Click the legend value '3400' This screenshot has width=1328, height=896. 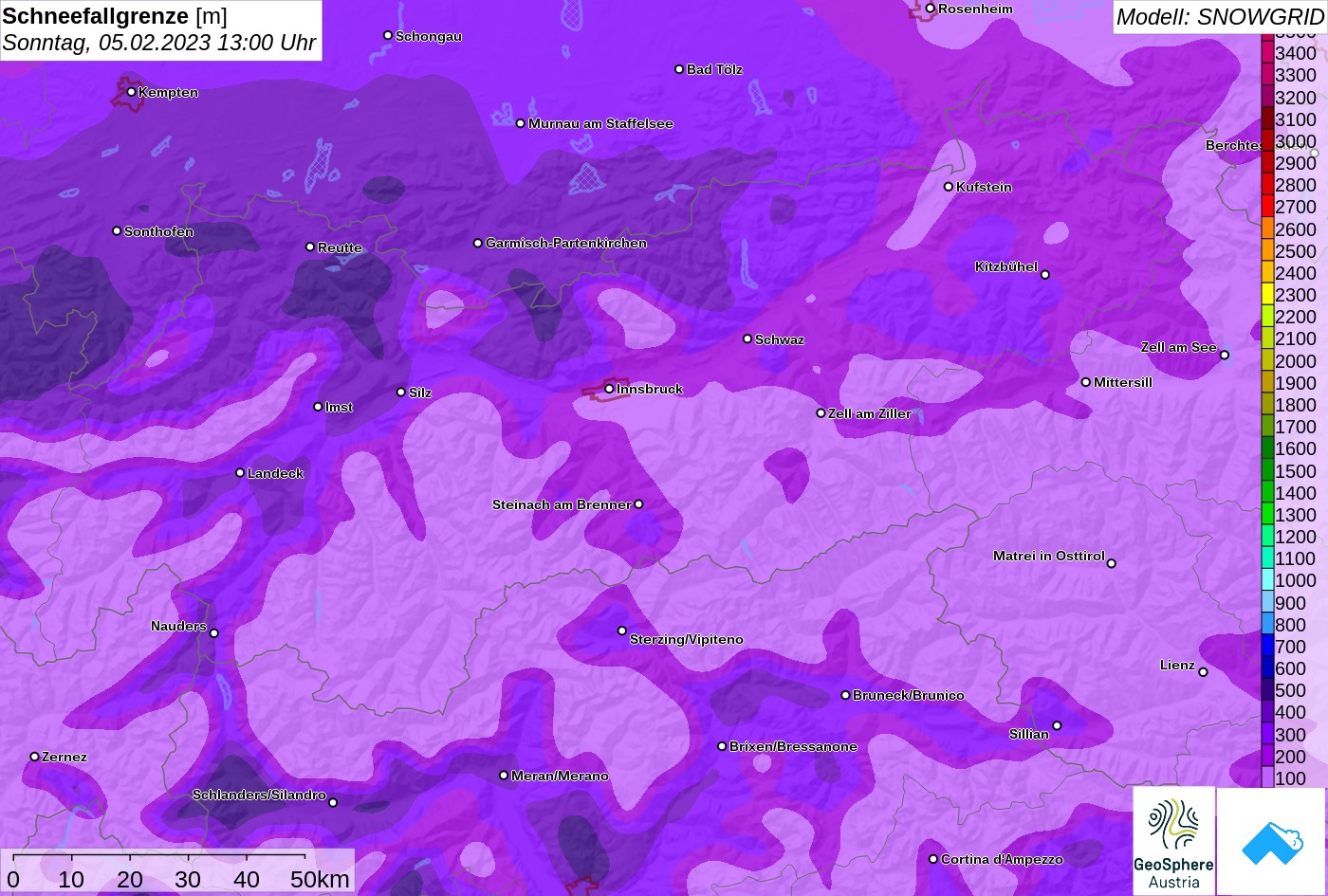pyautogui.click(x=1296, y=54)
